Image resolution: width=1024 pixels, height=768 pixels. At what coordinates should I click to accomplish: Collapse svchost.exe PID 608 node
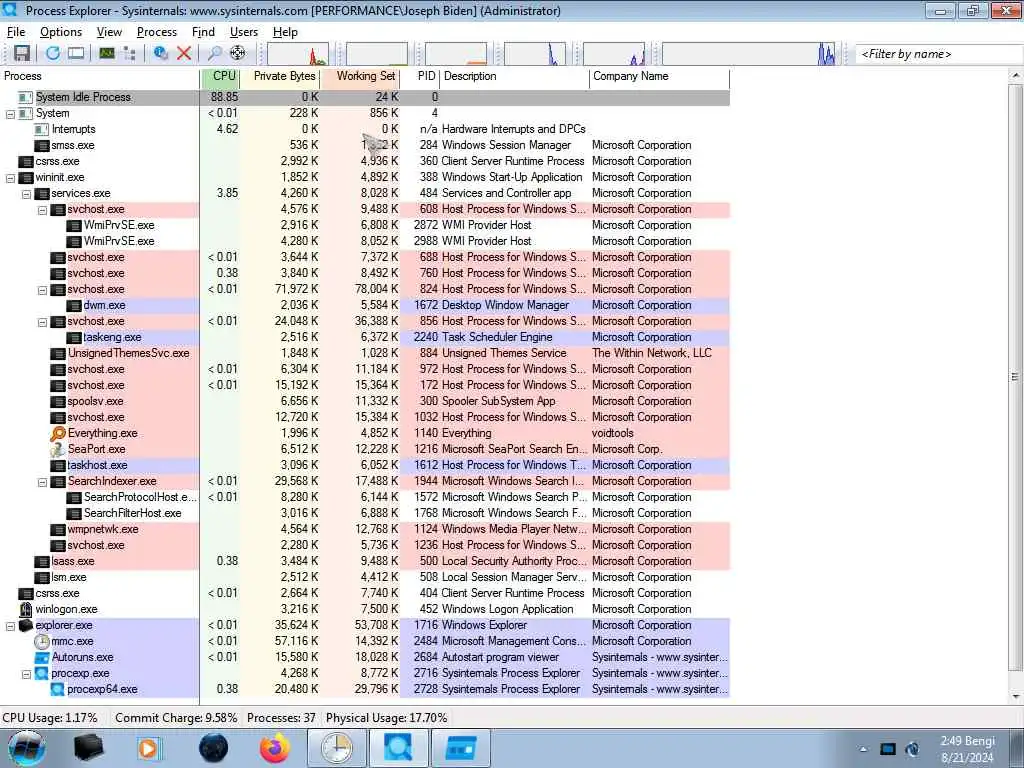point(42,210)
